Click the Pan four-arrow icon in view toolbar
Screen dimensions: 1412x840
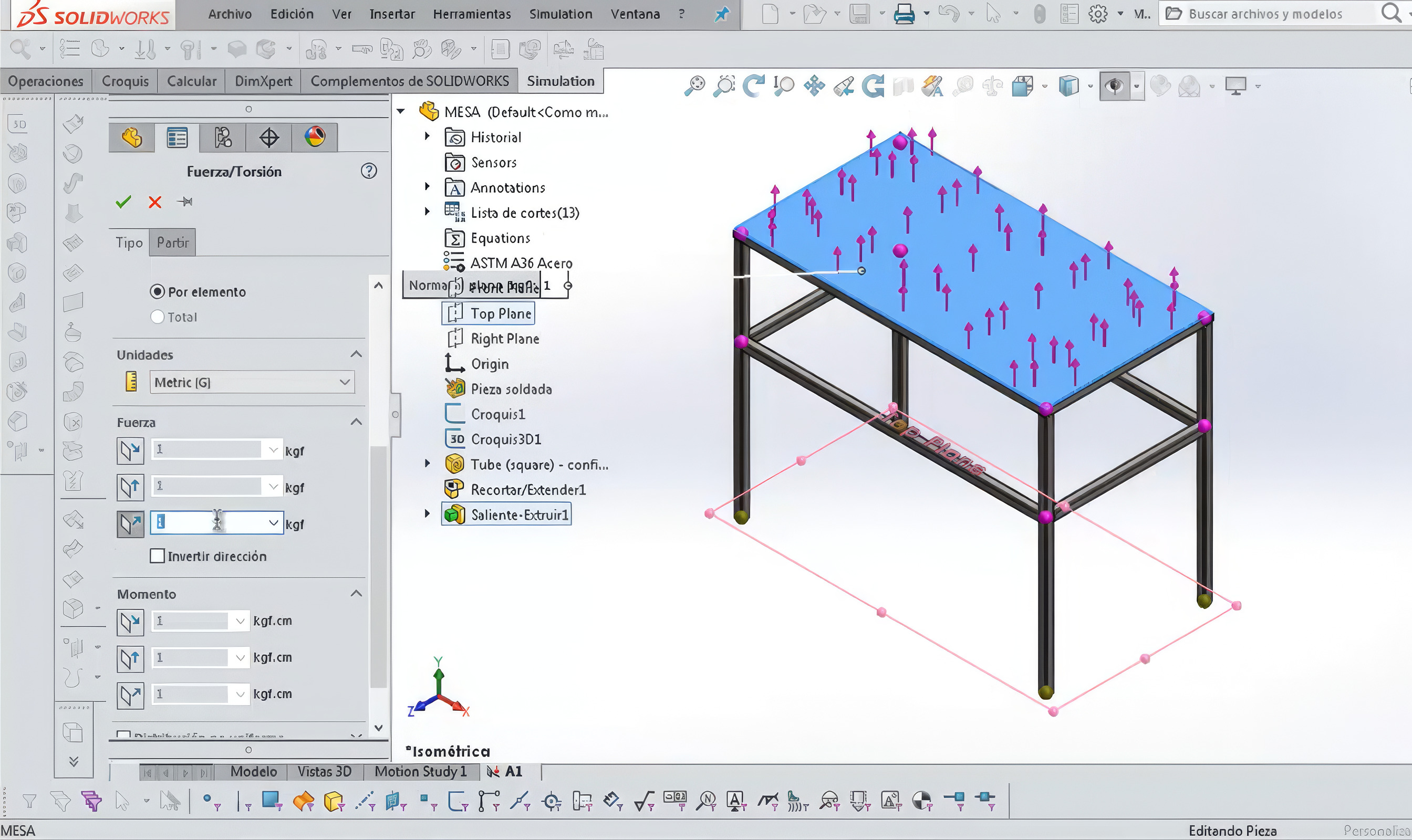point(814,86)
